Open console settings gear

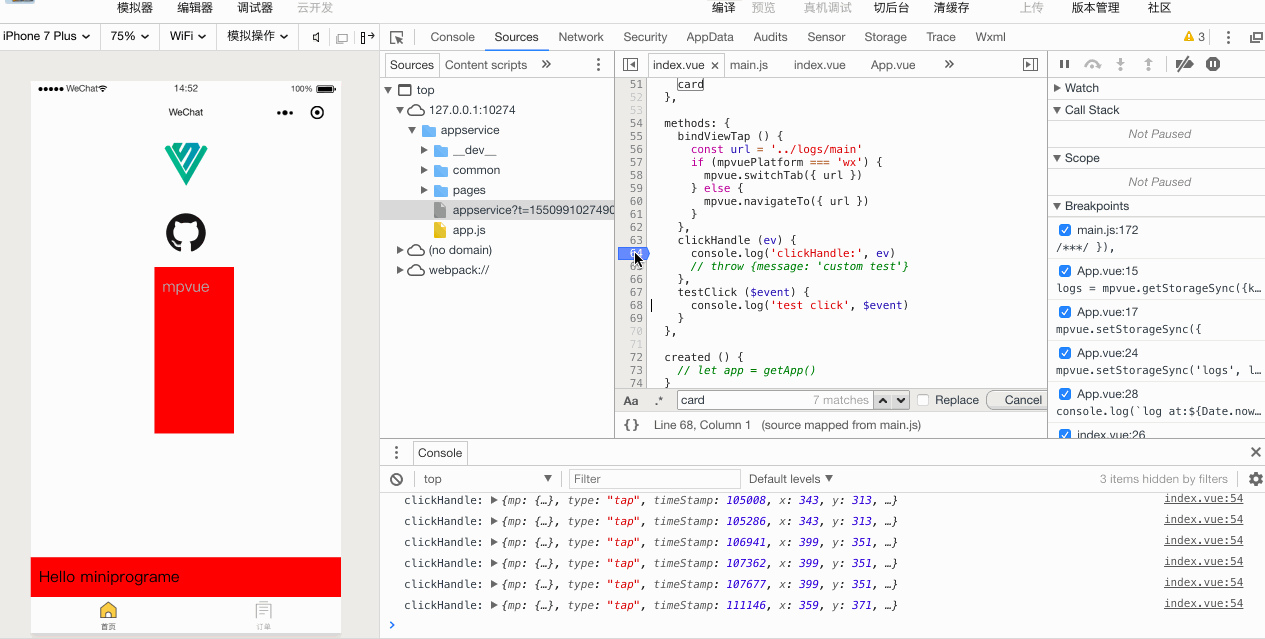point(1255,479)
